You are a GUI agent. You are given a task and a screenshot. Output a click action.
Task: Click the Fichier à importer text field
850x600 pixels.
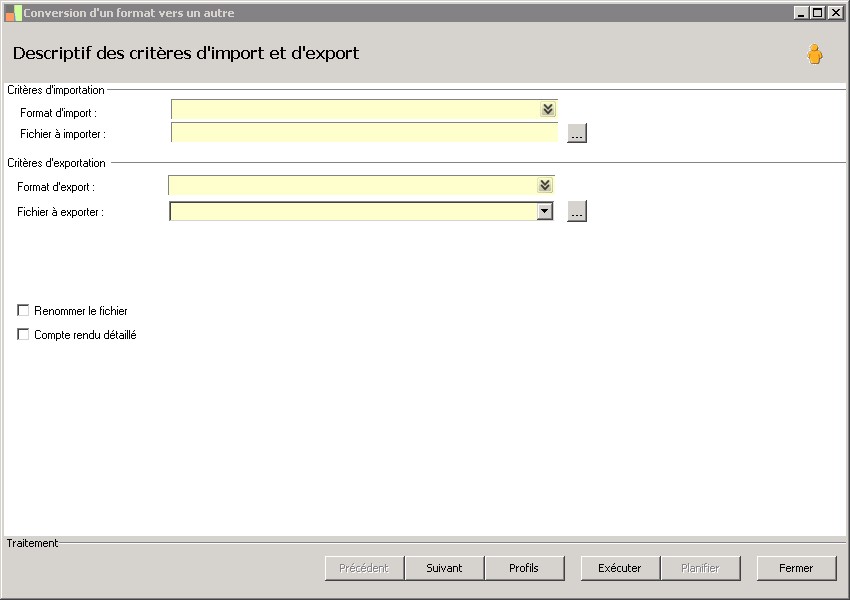364,133
